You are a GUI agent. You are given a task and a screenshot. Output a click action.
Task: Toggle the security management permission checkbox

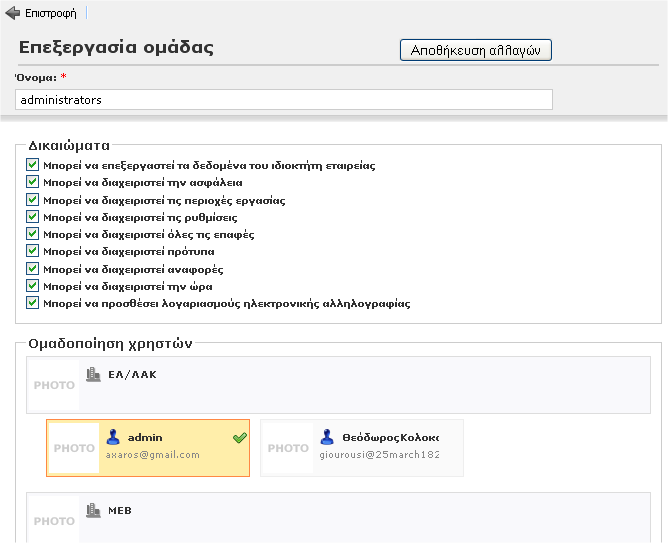click(34, 183)
